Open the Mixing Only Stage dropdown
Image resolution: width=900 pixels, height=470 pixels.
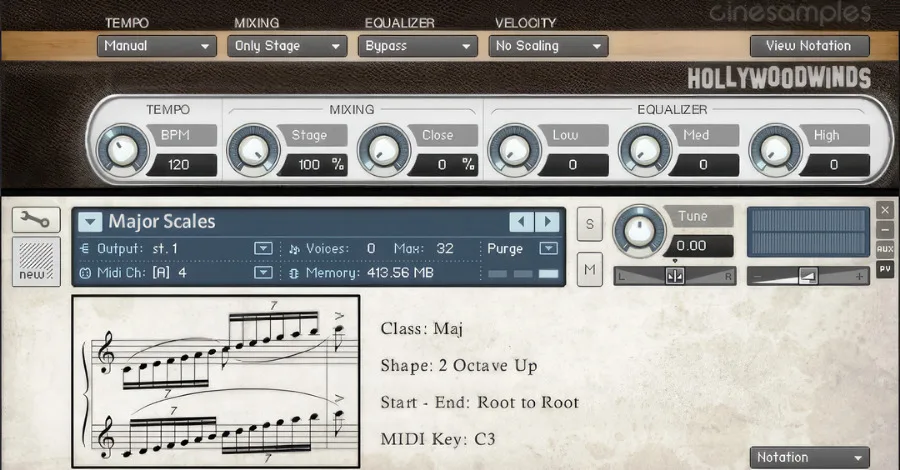[x=287, y=46]
